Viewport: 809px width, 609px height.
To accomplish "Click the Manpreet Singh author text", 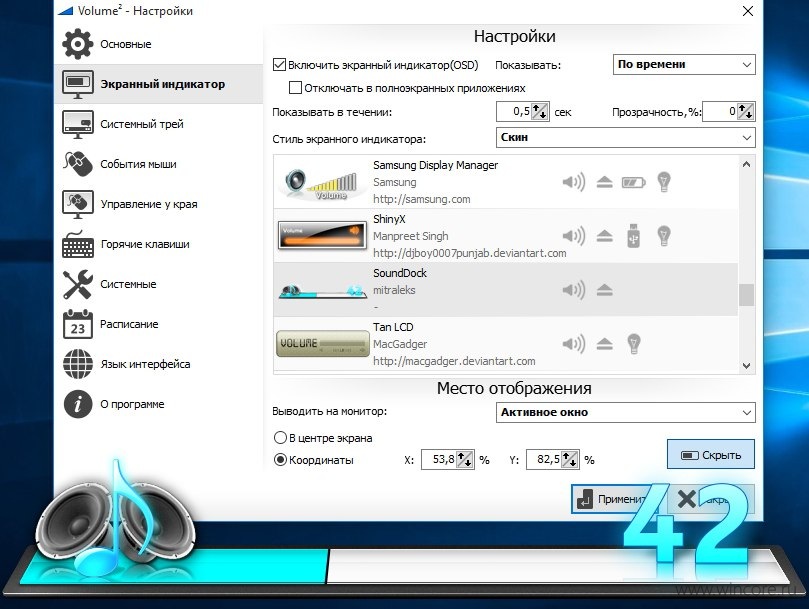I will click(411, 236).
